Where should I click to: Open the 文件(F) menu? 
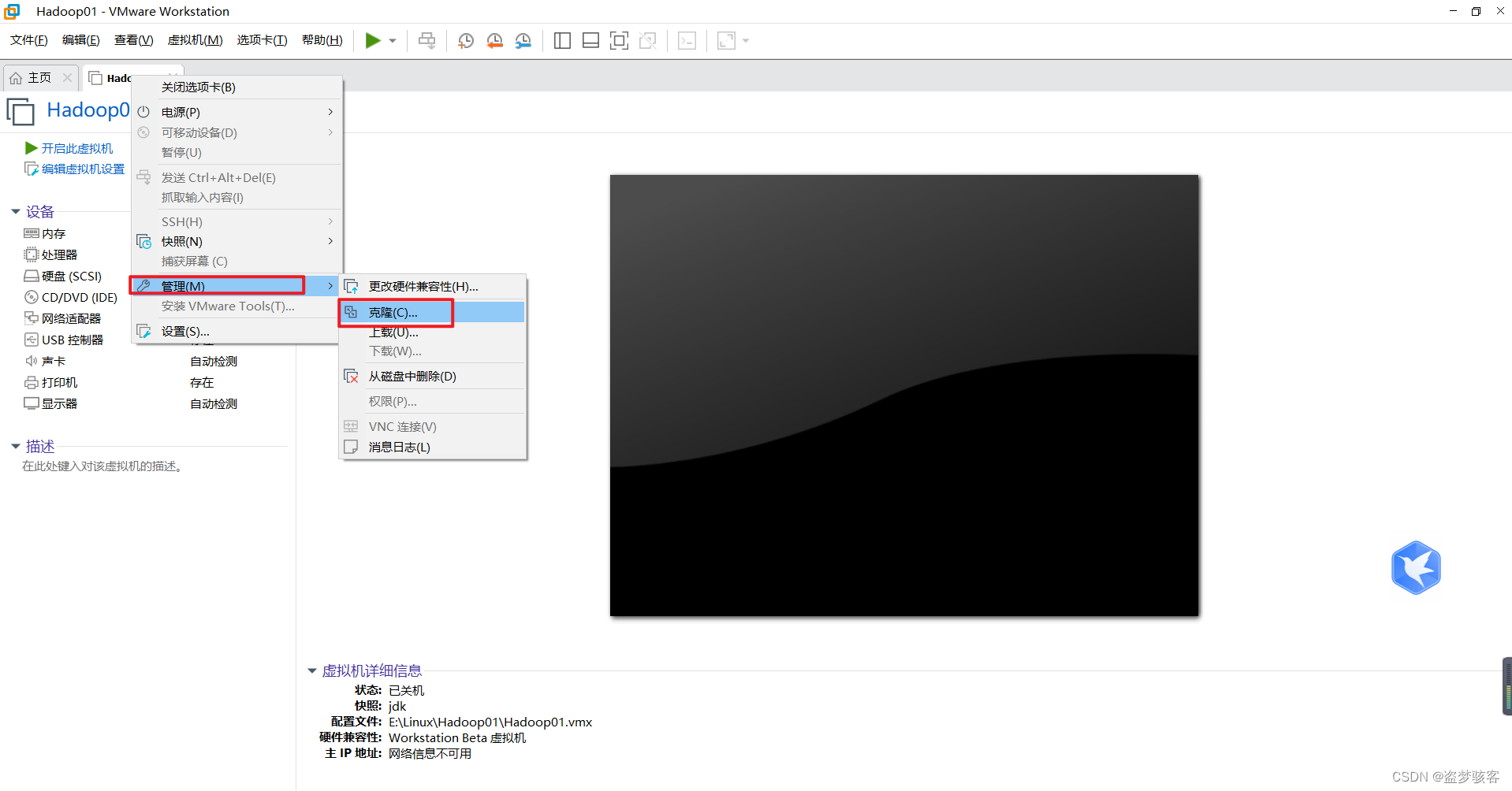29,40
